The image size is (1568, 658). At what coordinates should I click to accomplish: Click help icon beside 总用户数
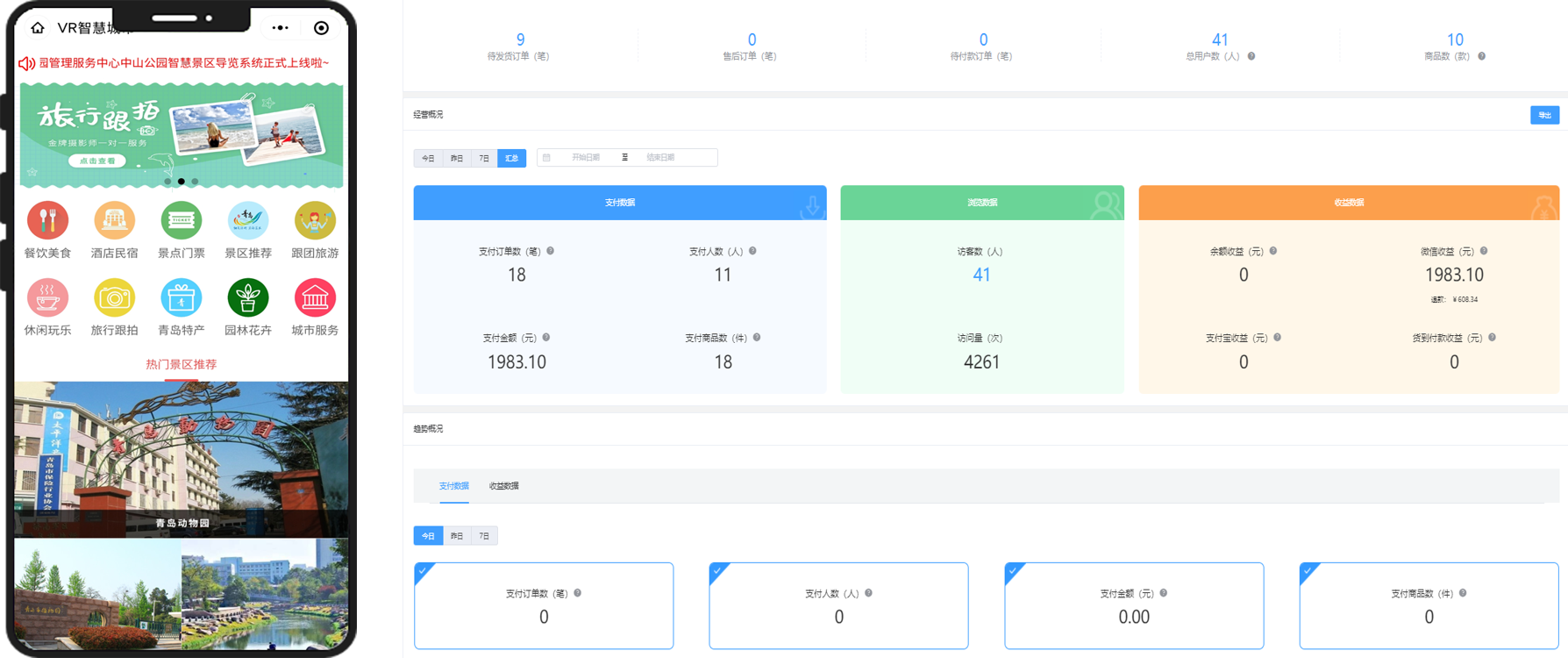(x=1251, y=56)
